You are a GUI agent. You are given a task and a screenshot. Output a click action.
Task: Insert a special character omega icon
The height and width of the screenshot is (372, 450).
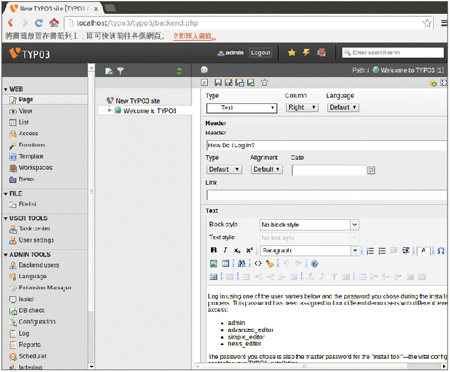click(441, 251)
